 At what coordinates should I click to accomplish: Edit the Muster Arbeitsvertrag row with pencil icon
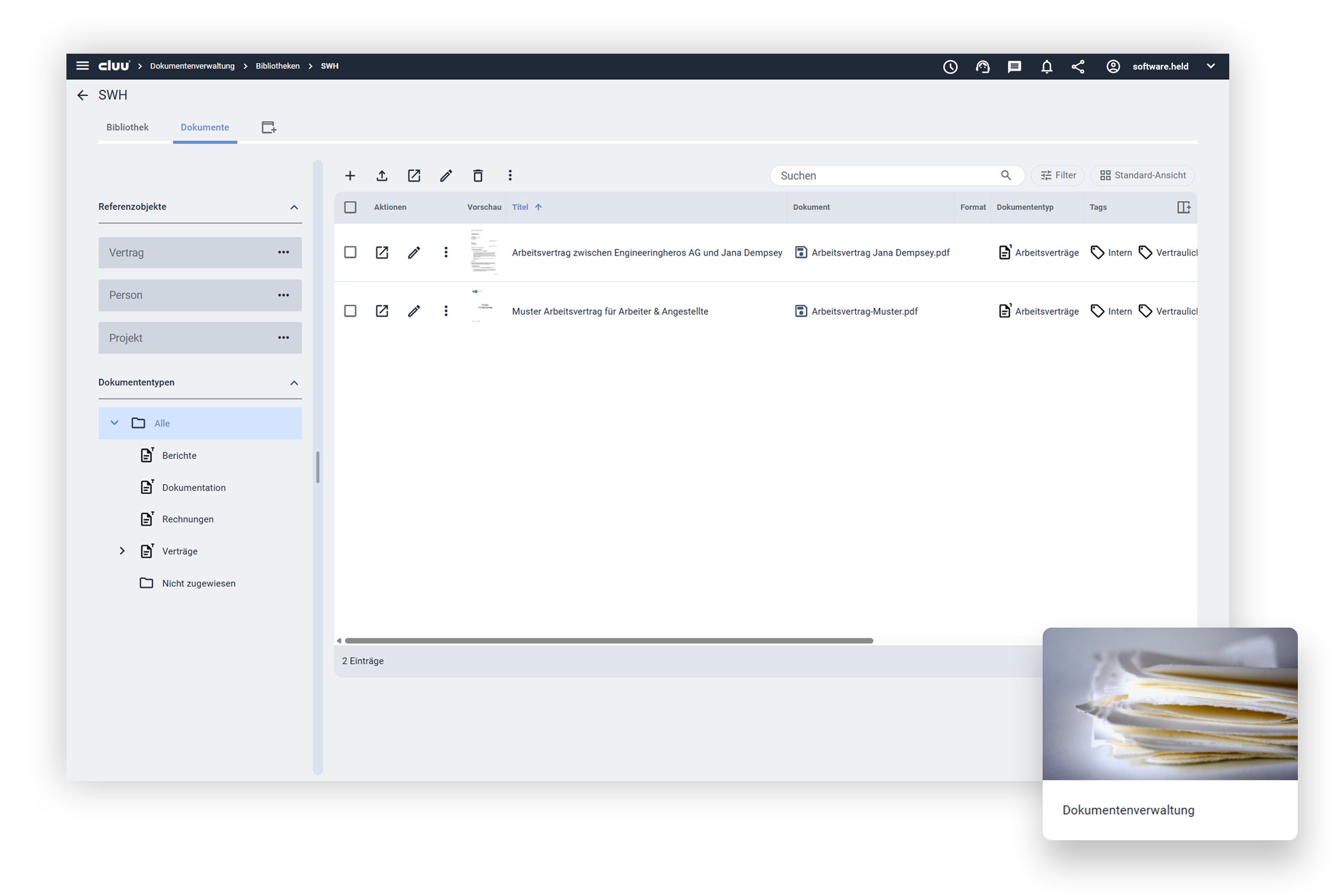point(414,311)
